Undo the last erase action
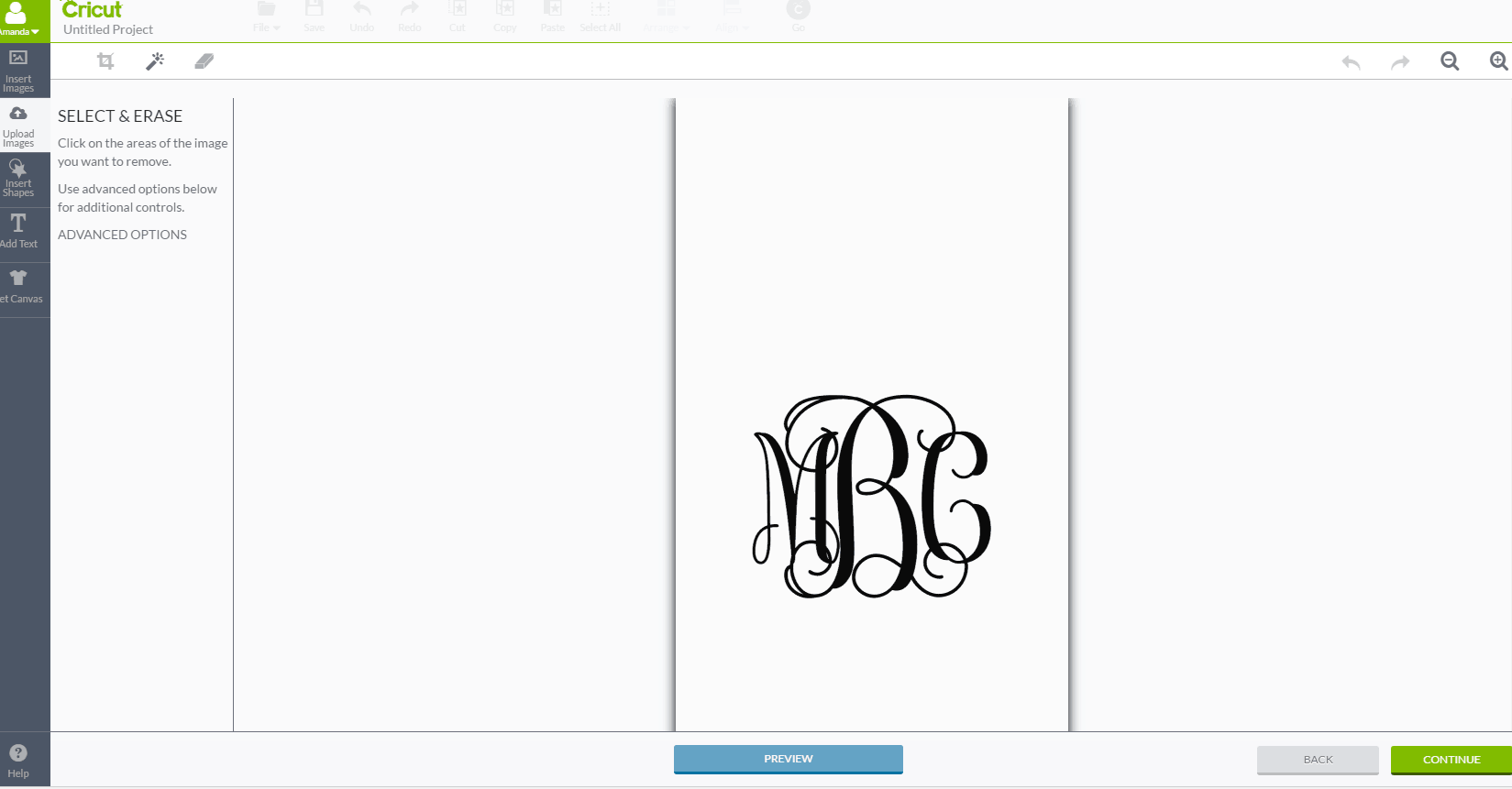Screen dimensions: 1512x789 pyautogui.click(x=1351, y=62)
